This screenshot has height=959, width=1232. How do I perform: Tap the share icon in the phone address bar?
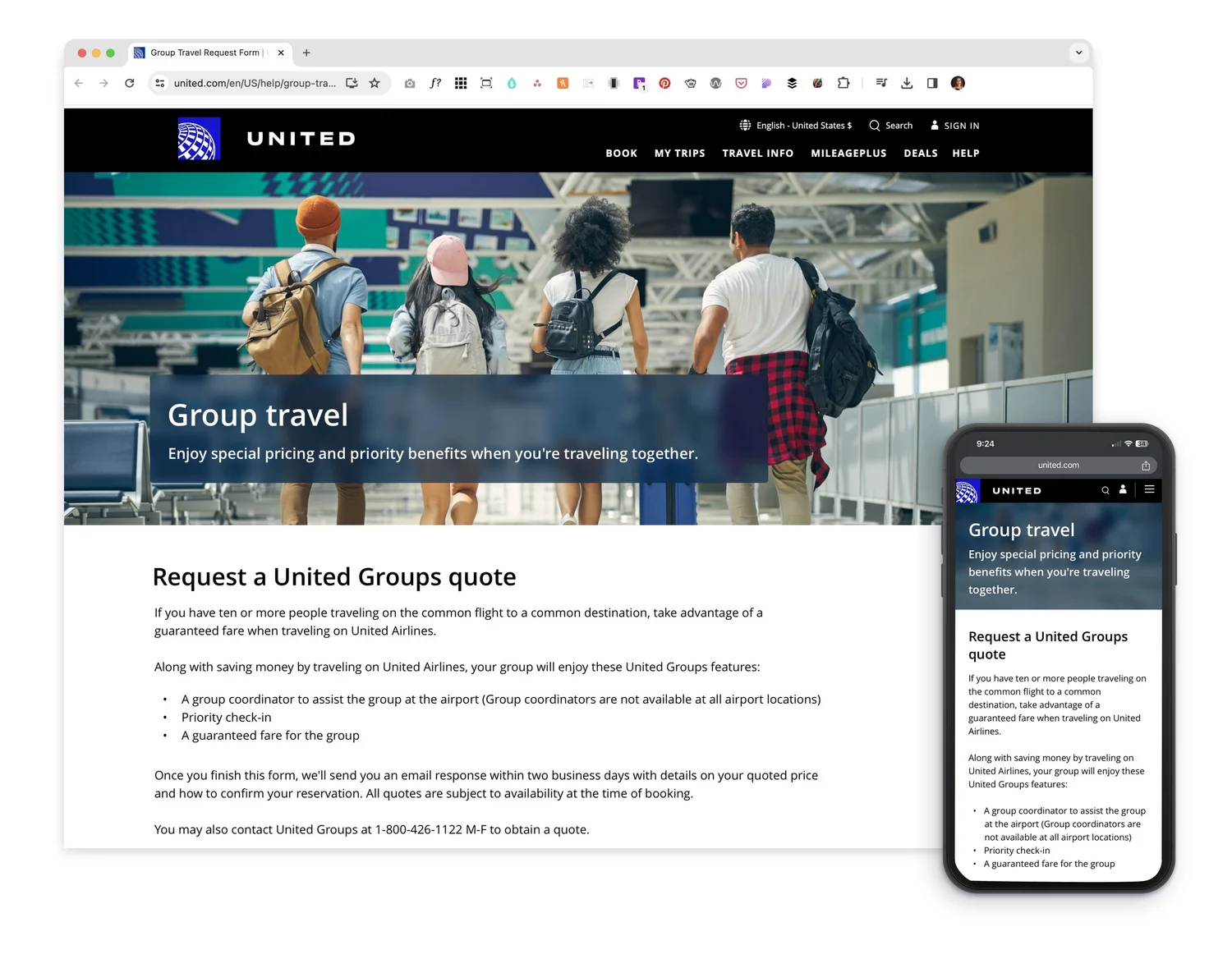(1145, 465)
